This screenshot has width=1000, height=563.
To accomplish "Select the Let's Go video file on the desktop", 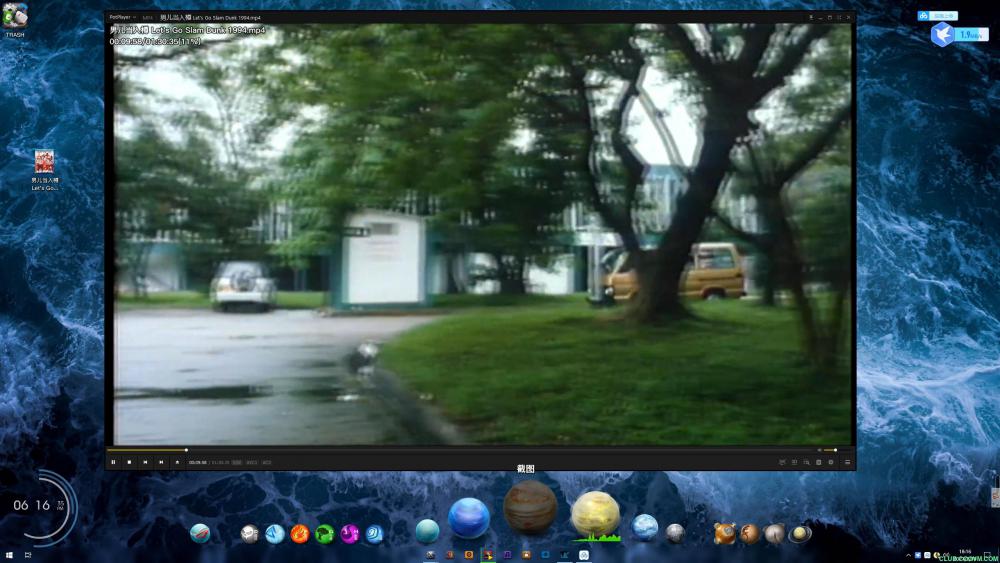I will [44, 170].
